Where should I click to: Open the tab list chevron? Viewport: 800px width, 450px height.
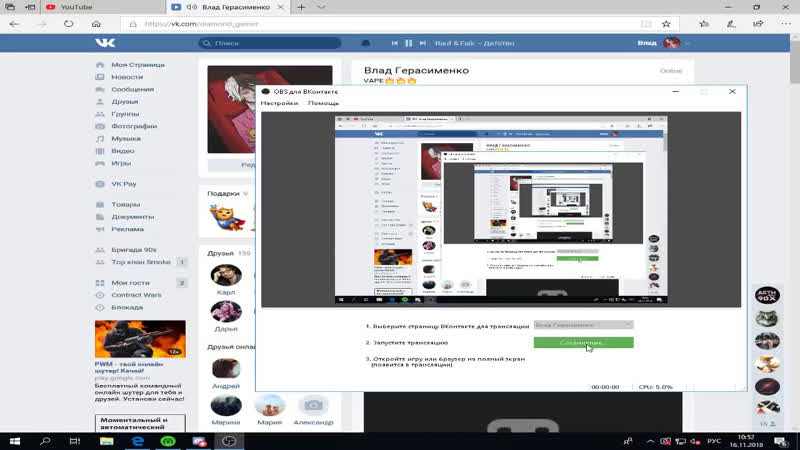click(321, 7)
